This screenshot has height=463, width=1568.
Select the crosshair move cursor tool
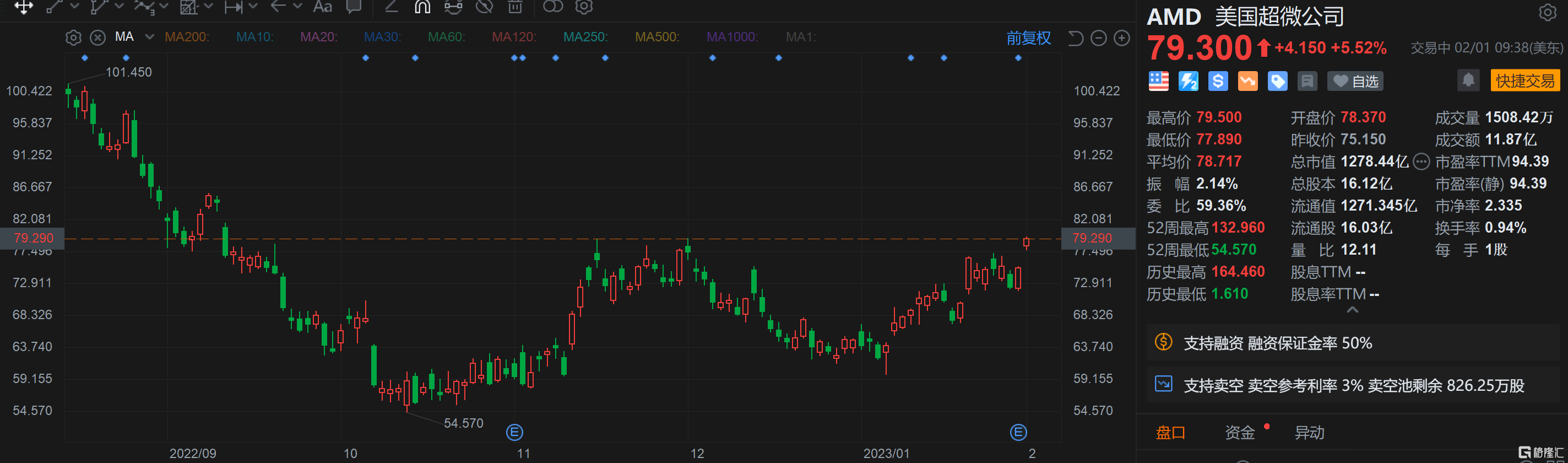click(23, 7)
